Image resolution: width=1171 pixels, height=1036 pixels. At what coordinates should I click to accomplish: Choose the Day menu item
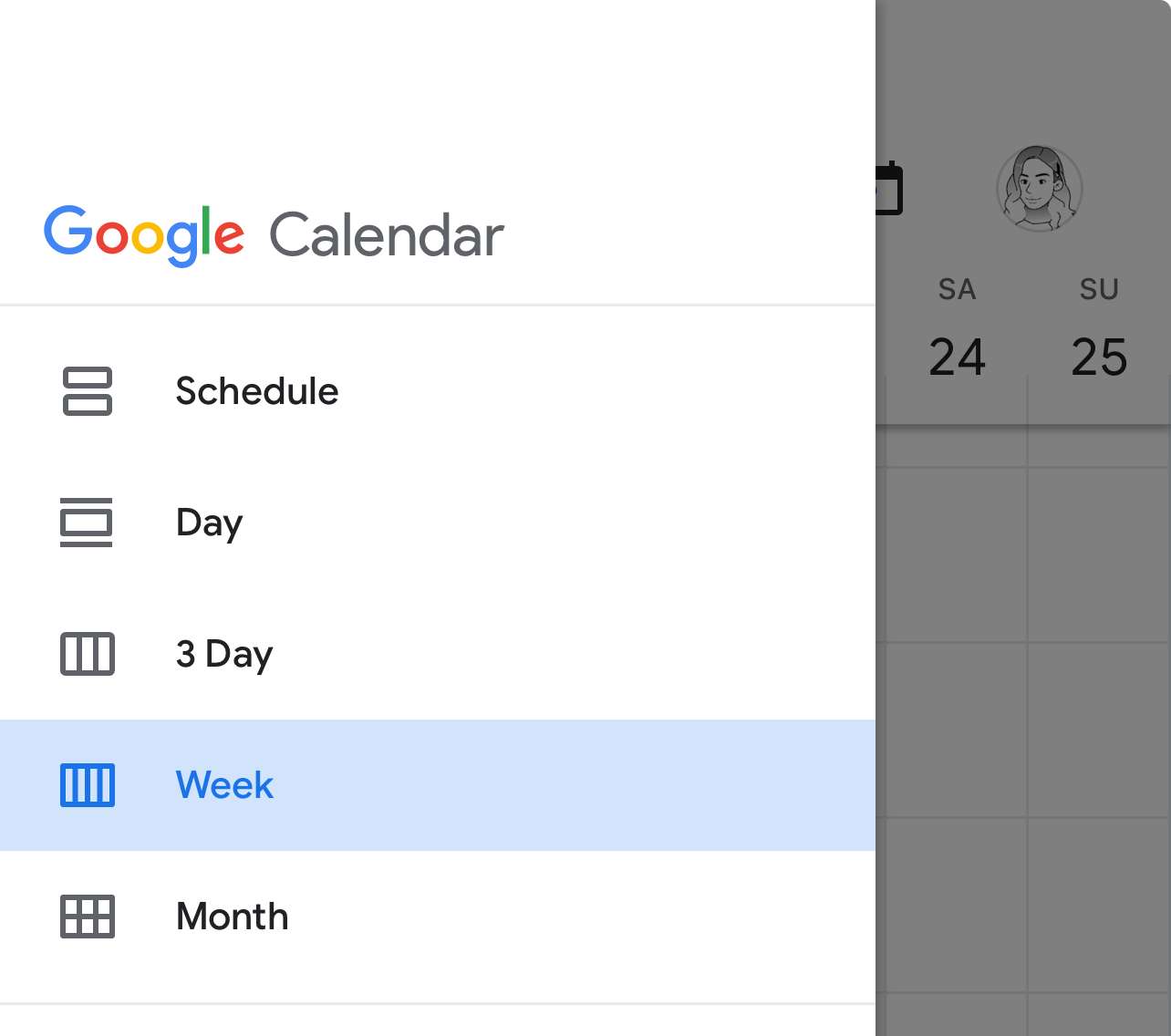click(210, 523)
